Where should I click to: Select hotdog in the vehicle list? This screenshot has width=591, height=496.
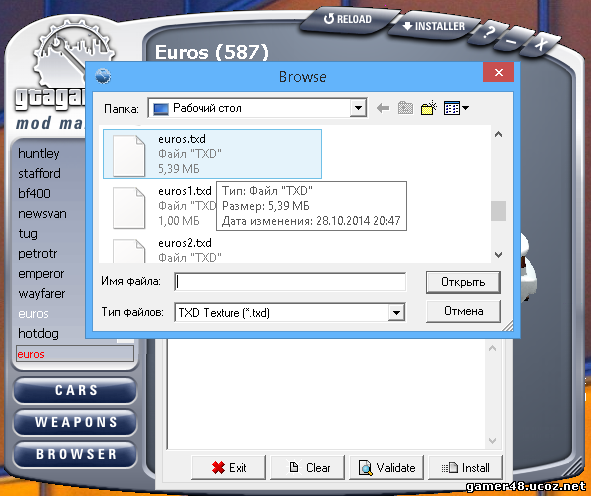pos(38,334)
